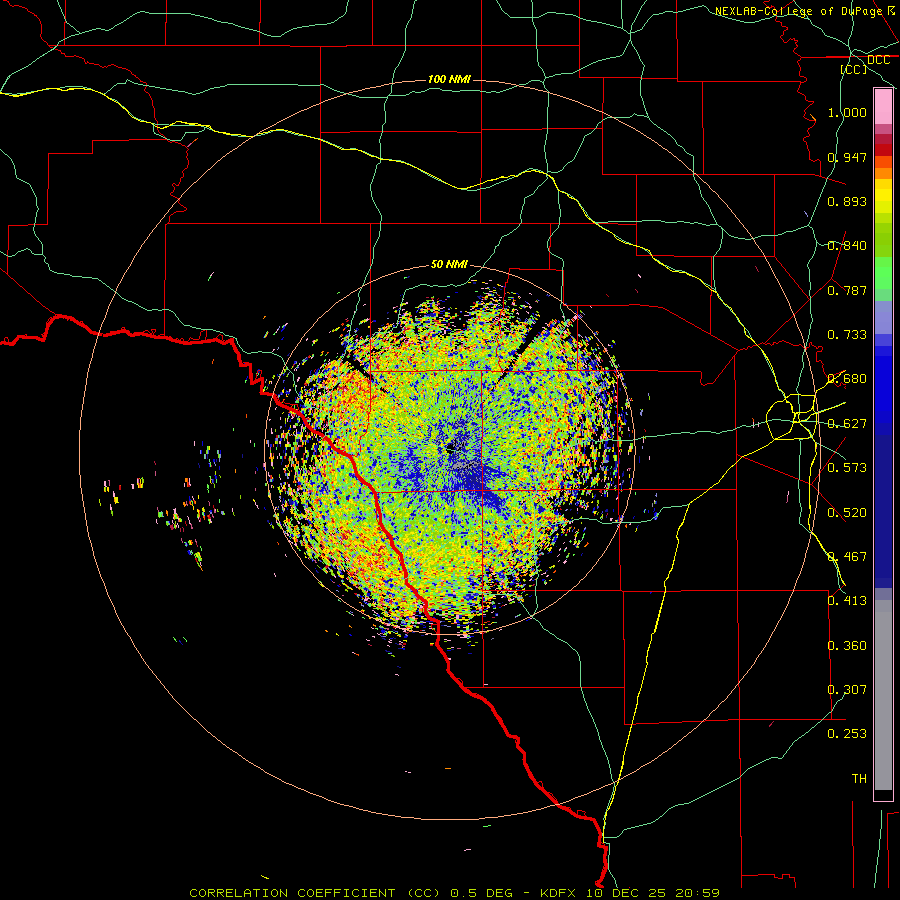Click the NEXLAB-College of DuPage credit text
900x900 pixels.
point(798,11)
